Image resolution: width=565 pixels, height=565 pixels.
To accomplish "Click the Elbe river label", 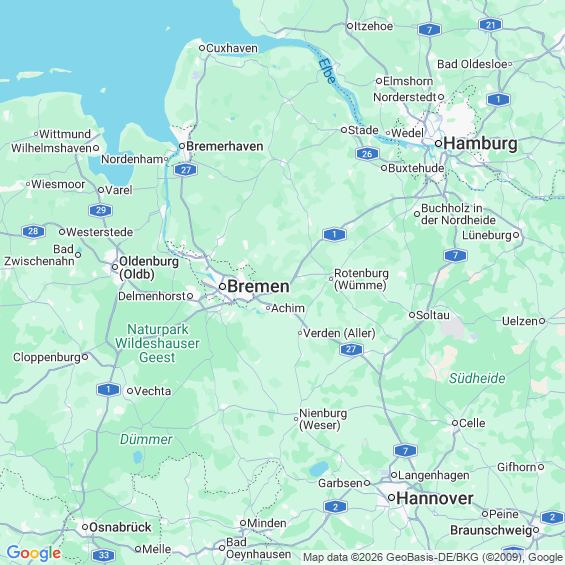I will (x=327, y=71).
